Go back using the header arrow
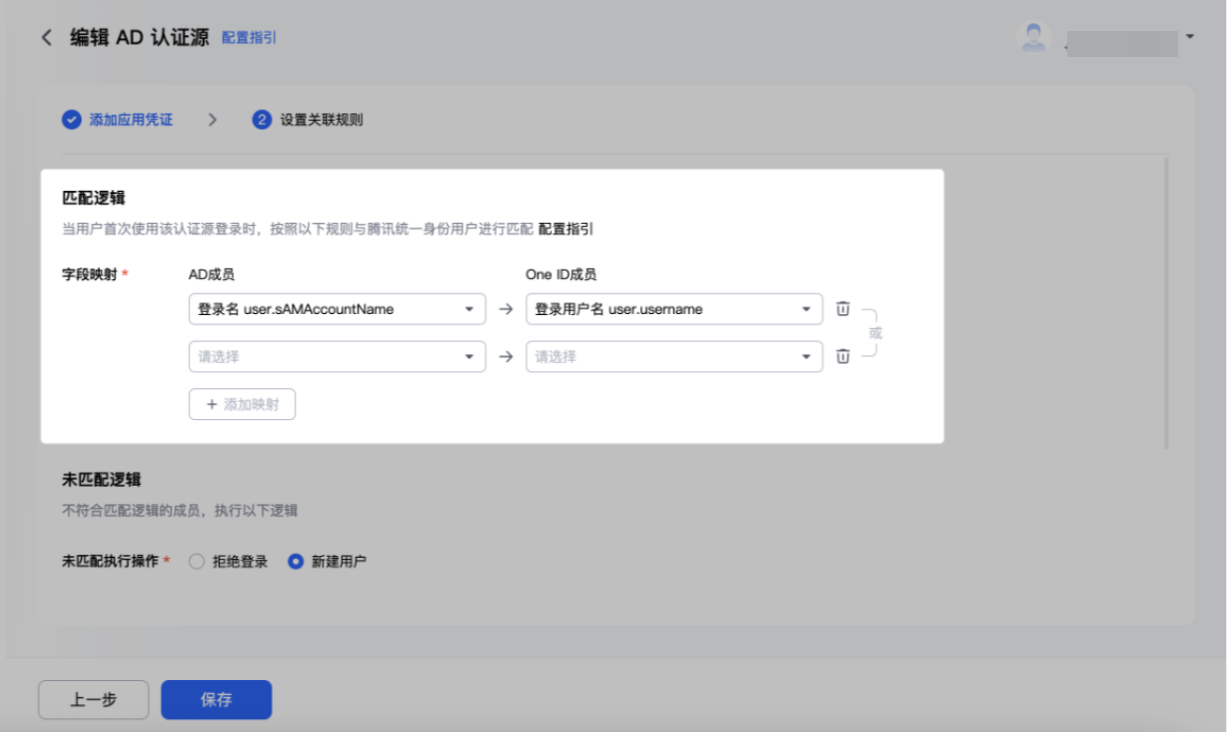Image resolution: width=1227 pixels, height=732 pixels. [x=46, y=38]
